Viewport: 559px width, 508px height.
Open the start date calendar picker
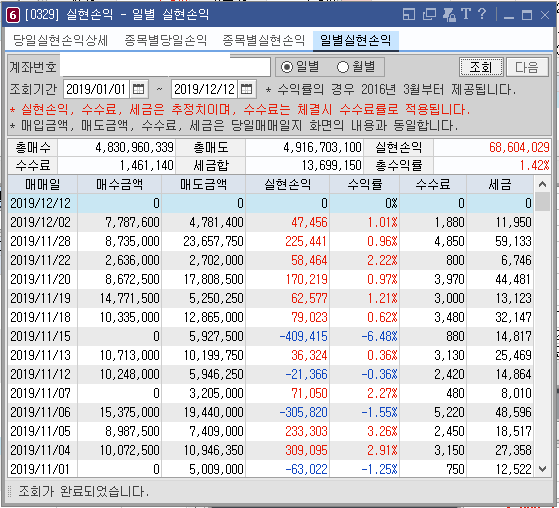(138, 89)
